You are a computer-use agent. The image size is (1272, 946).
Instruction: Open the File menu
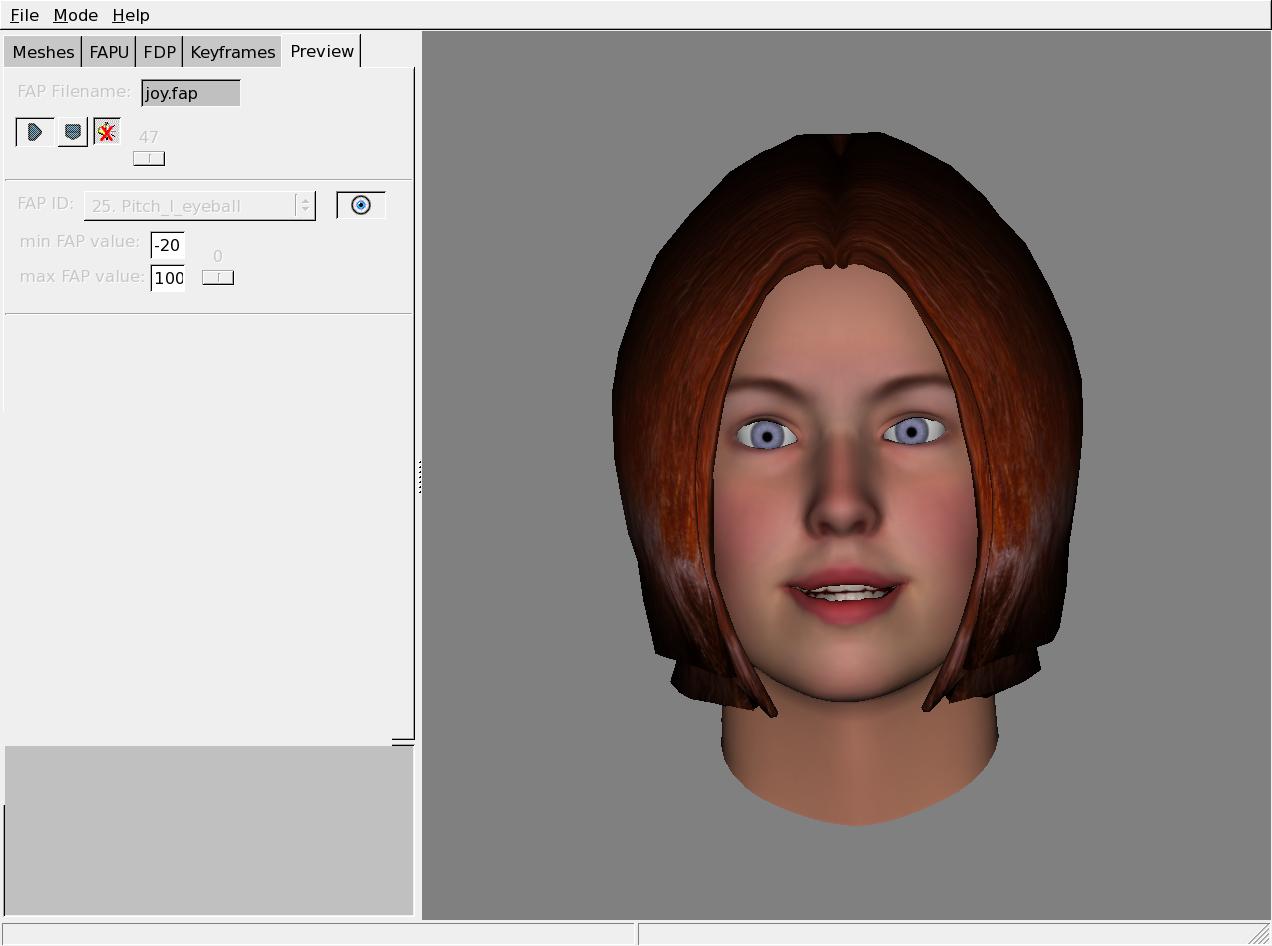(x=24, y=16)
